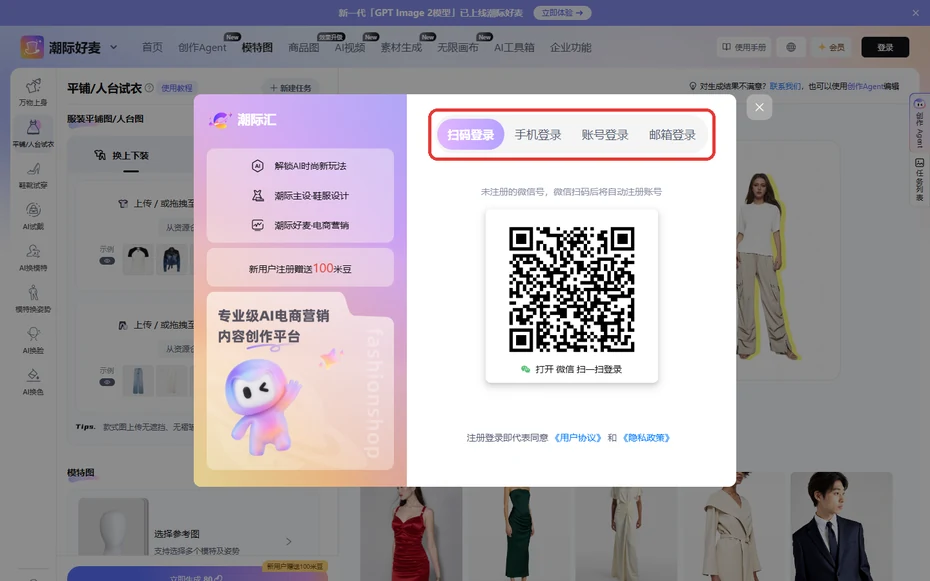
Task: Open 无限画布 menu item
Action: [x=457, y=47]
